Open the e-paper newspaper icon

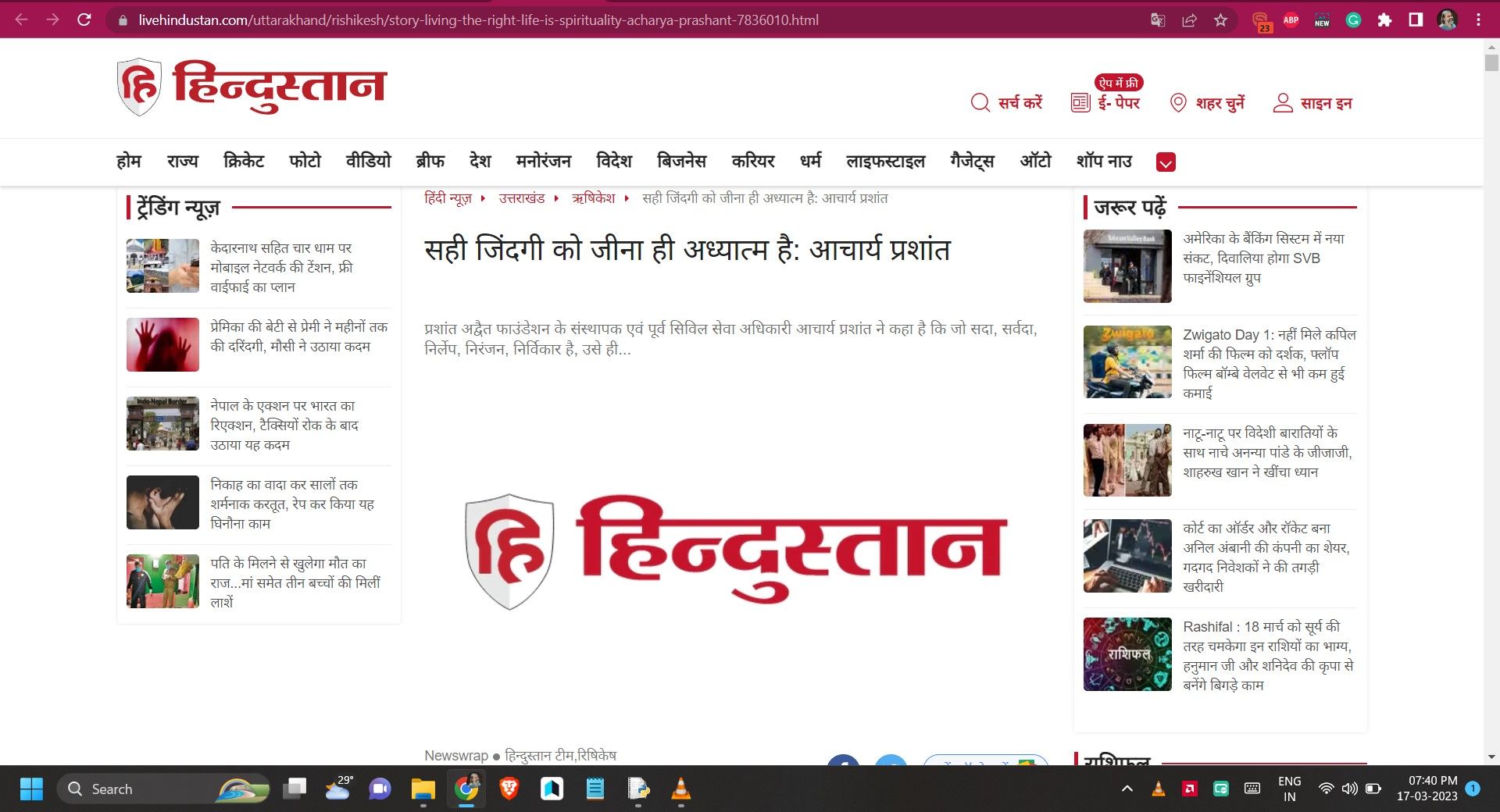coord(1080,103)
